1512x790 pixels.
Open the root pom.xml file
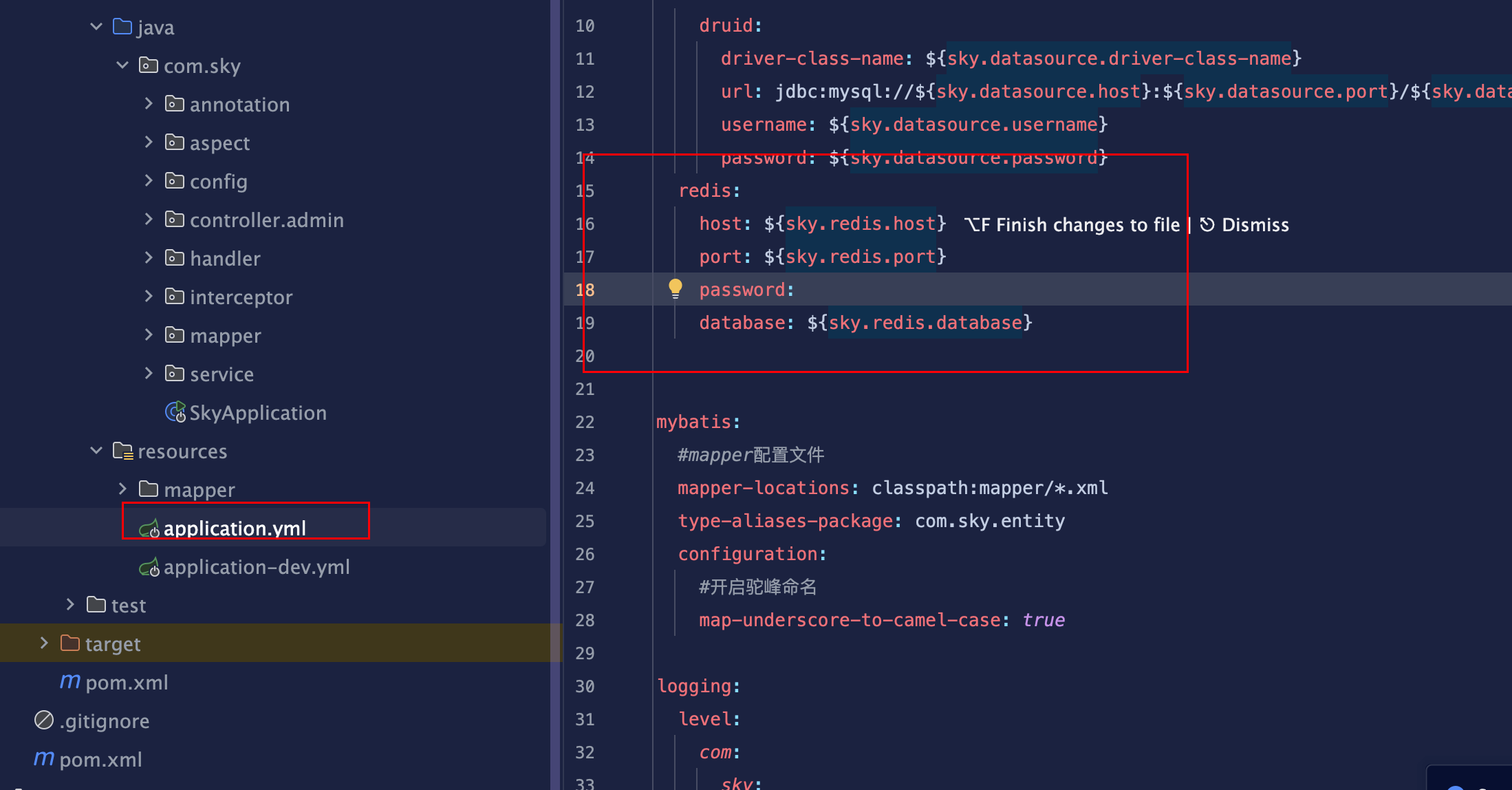click(x=100, y=759)
